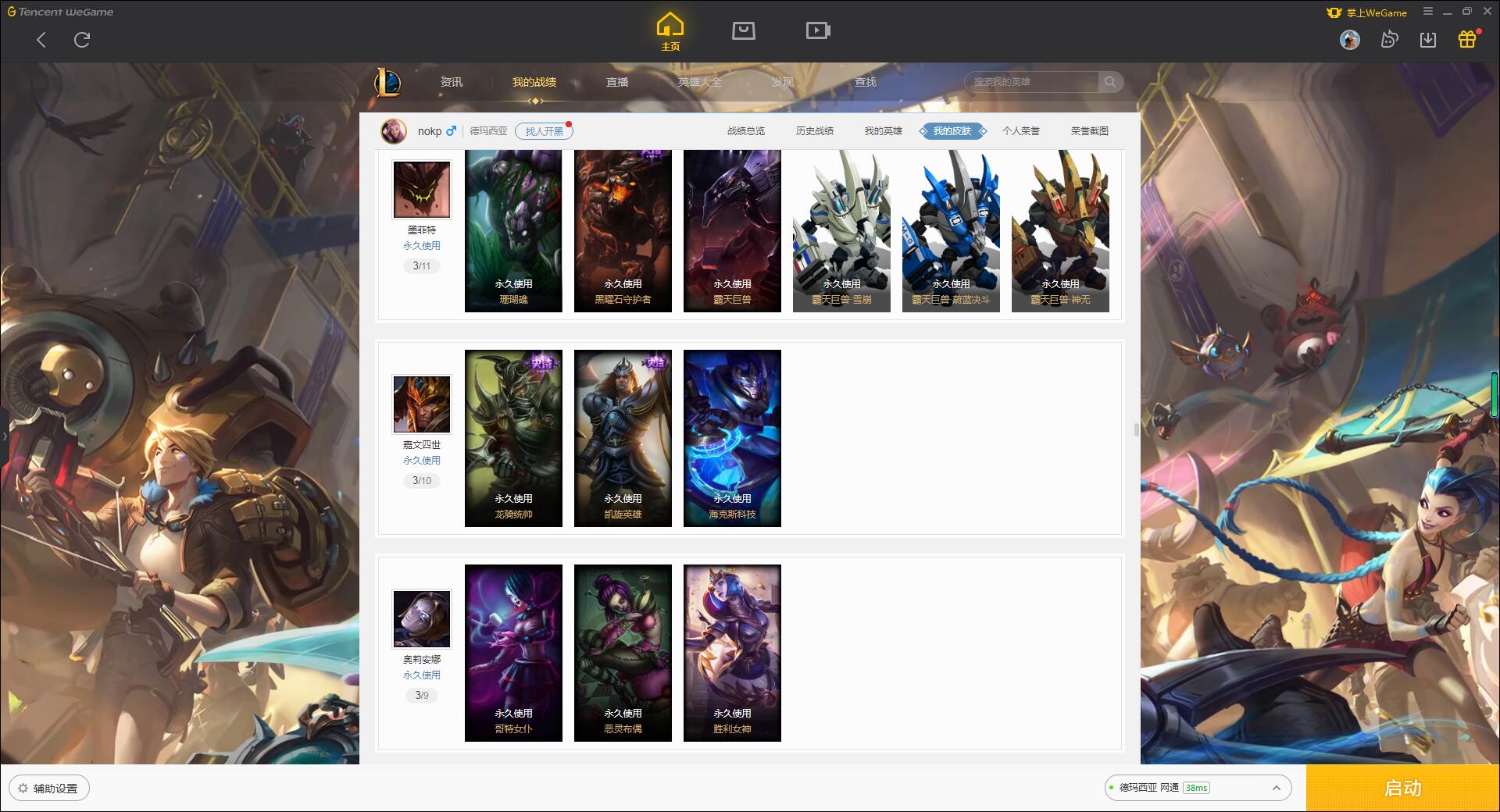Click the 启动 launch button
Image resolution: width=1500 pixels, height=812 pixels.
[1403, 788]
